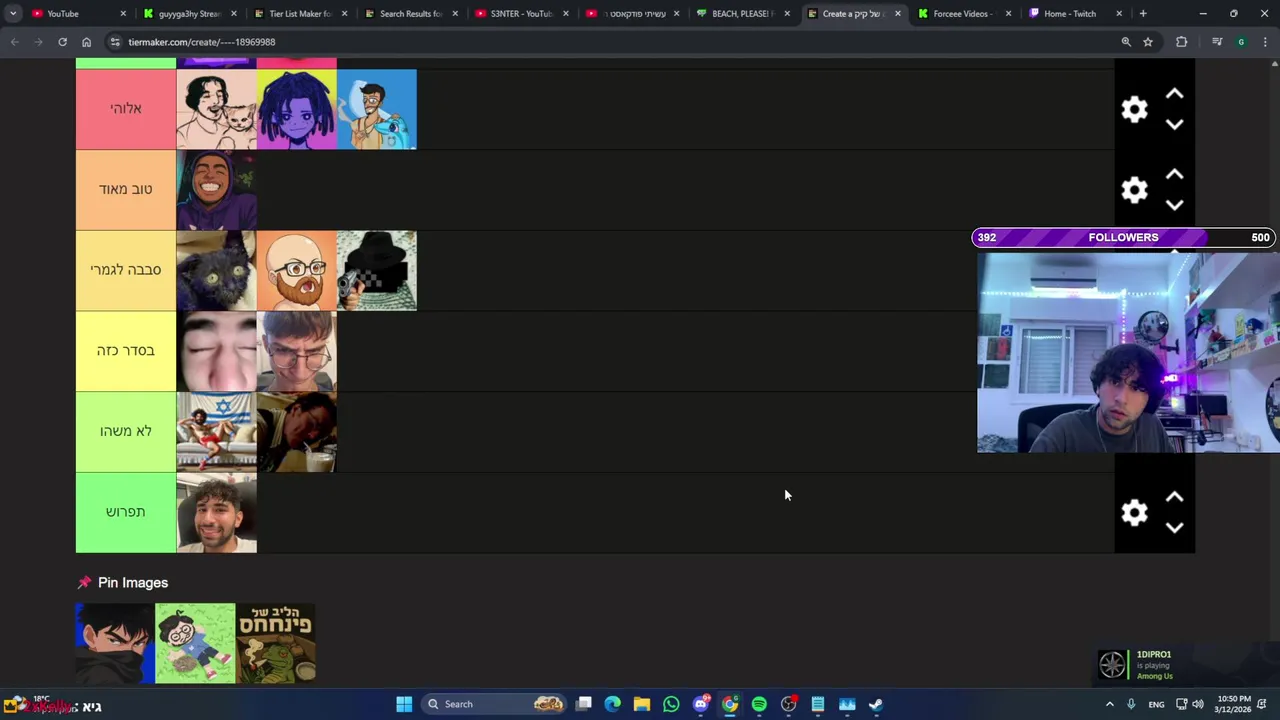
Task: Select the בסדר כזה tier label
Action: tap(126, 351)
